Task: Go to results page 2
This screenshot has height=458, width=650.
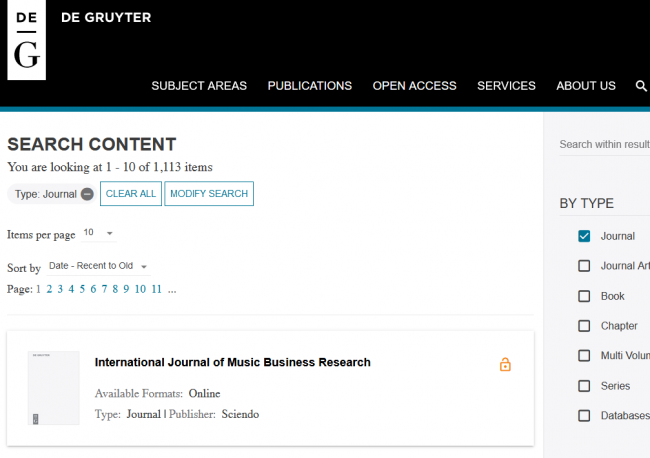Action: (x=49, y=289)
